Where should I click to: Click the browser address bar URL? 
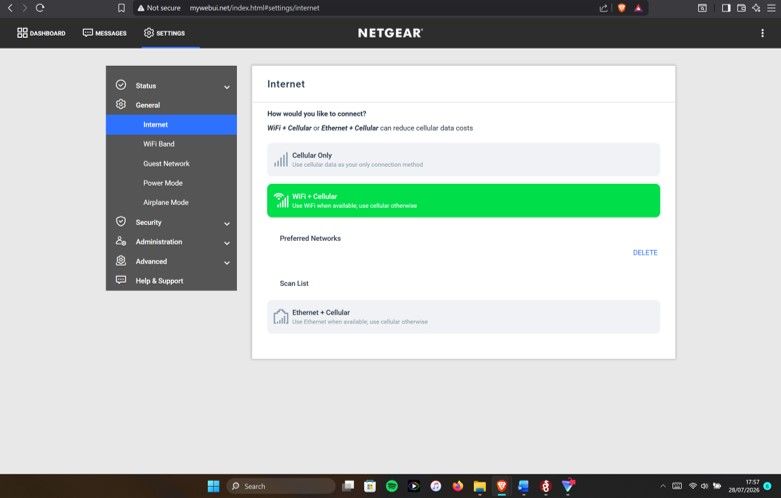tap(255, 8)
